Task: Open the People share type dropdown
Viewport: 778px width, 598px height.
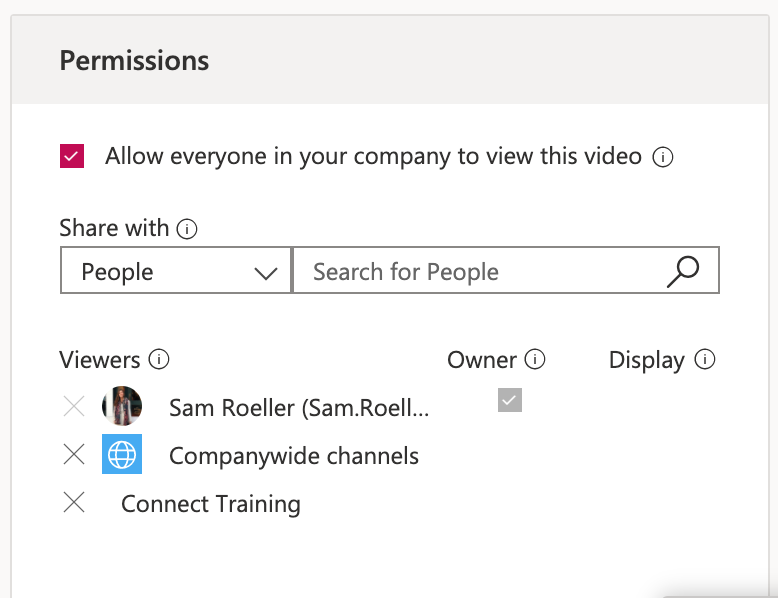Action: pos(175,270)
